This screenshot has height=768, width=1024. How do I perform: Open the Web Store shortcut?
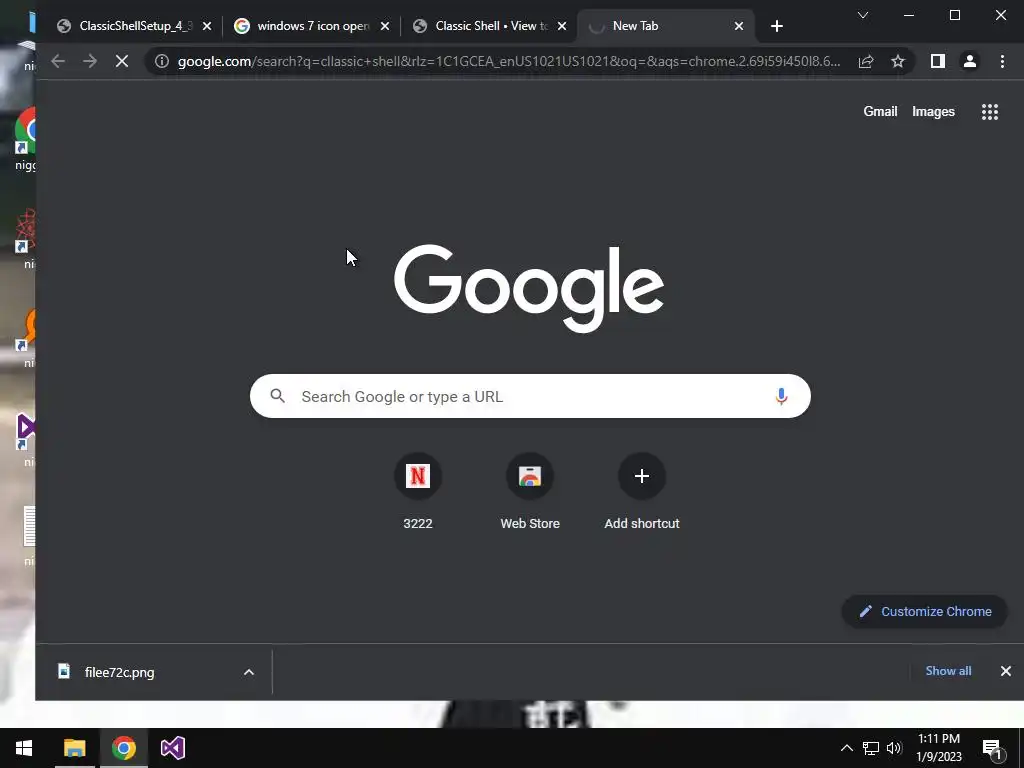coord(530,490)
